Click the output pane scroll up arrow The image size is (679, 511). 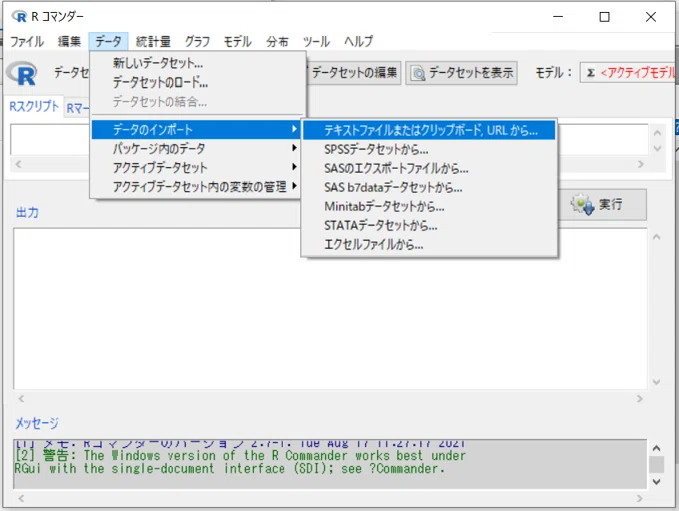point(657,237)
